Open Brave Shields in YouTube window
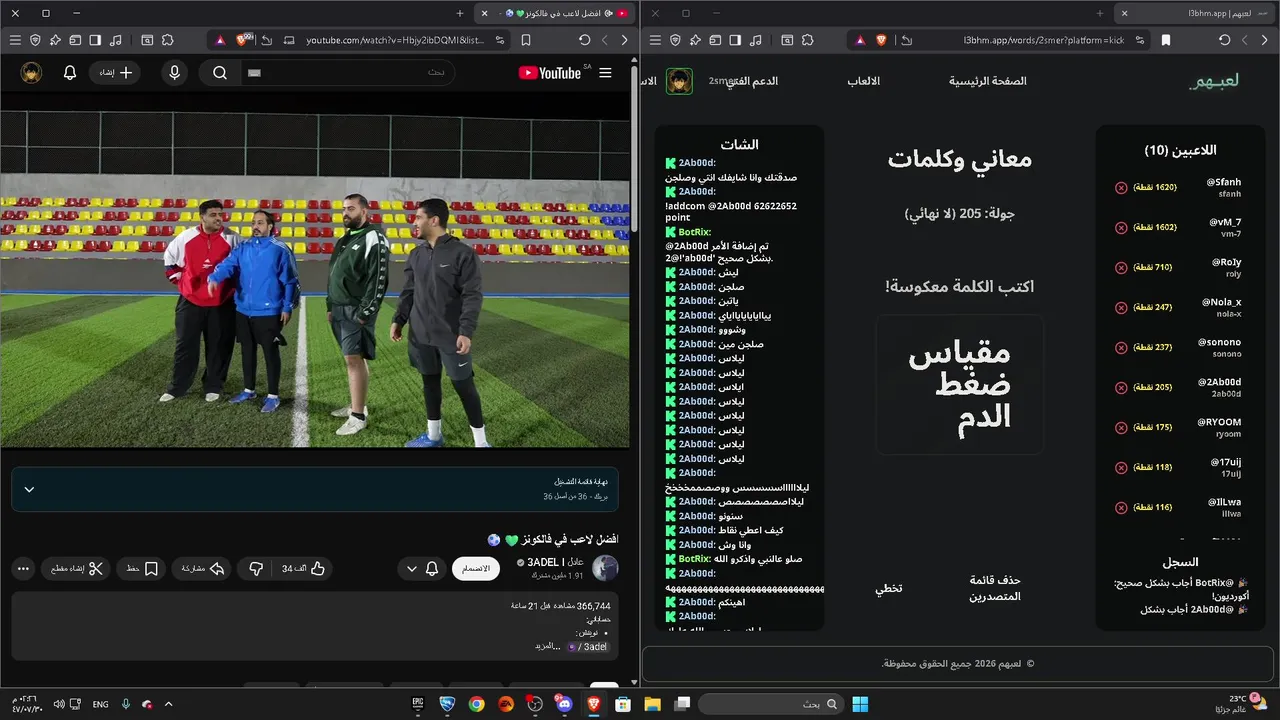 click(243, 40)
